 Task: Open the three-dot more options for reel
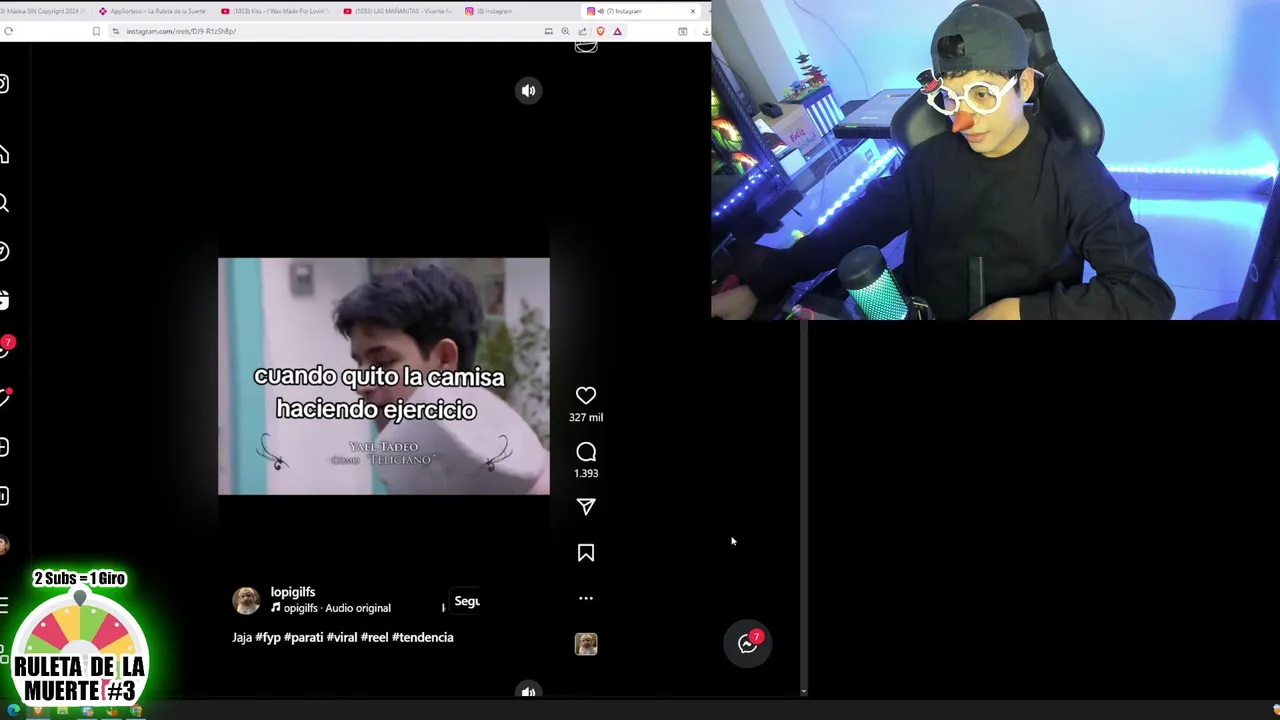coord(586,598)
